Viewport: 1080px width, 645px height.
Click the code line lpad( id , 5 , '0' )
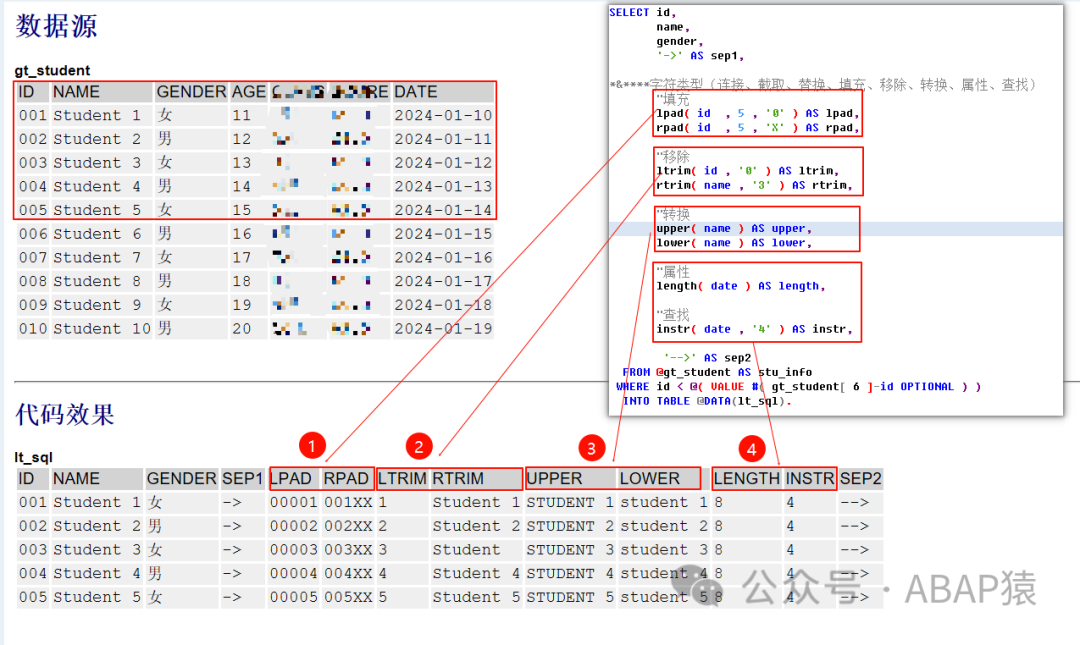758,113
